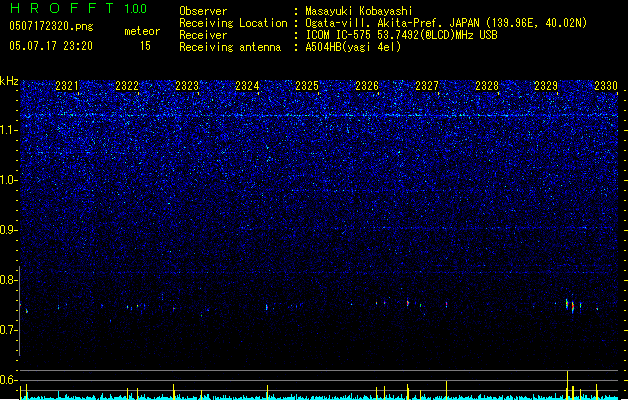Click the tallest yellow power spike near 2329
Image resolution: width=629 pixels, height=400 pixels.
(x=567, y=384)
